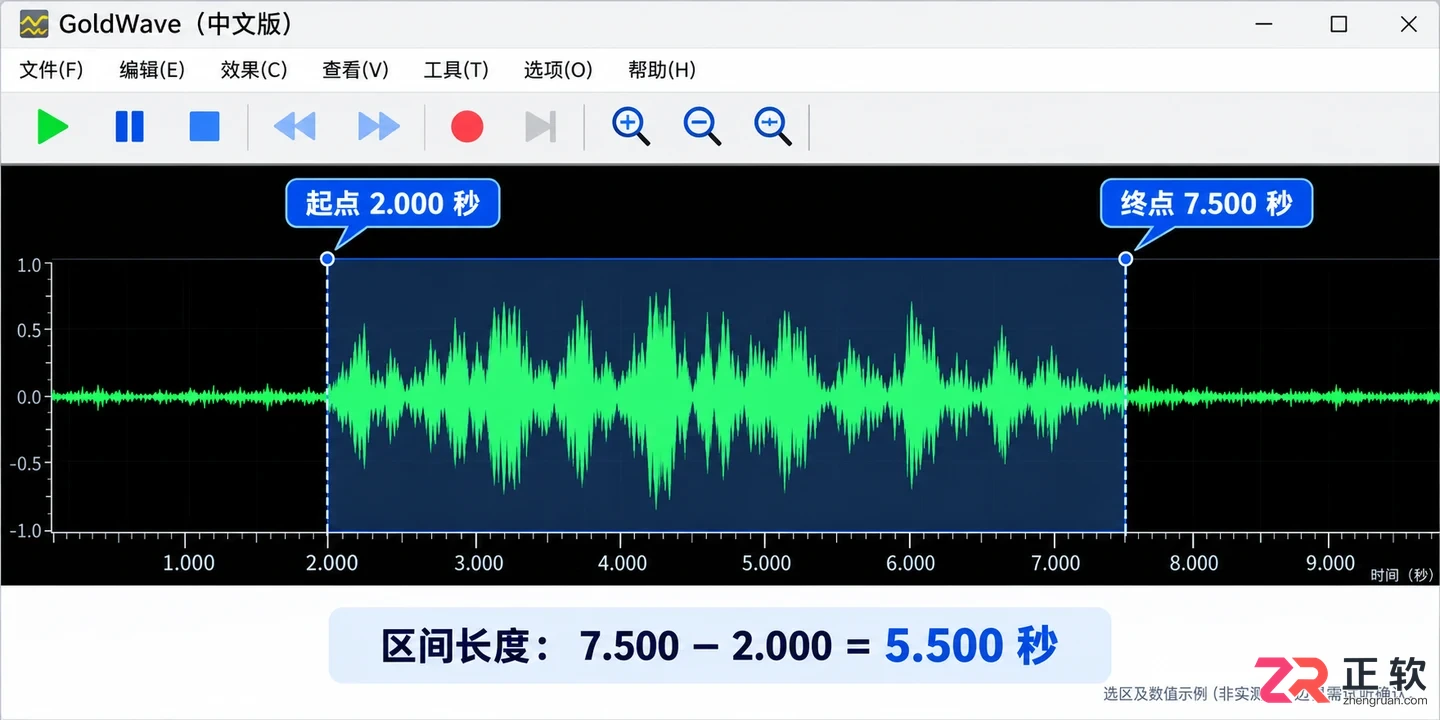The image size is (1440, 720).
Task: Click the grayed skip-to-end icon
Action: click(x=540, y=127)
